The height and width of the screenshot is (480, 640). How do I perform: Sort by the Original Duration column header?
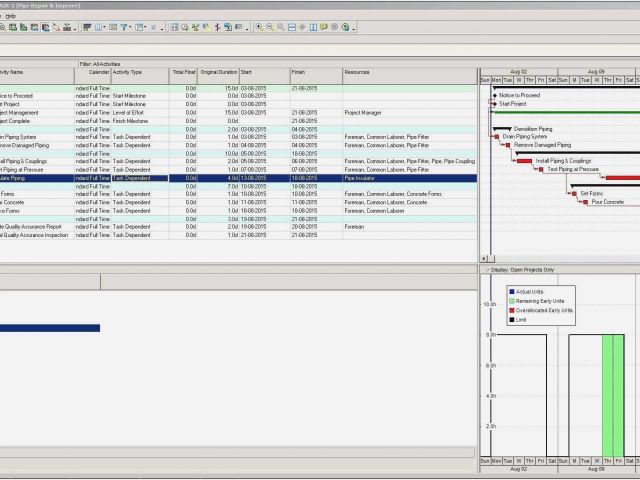pyautogui.click(x=219, y=72)
